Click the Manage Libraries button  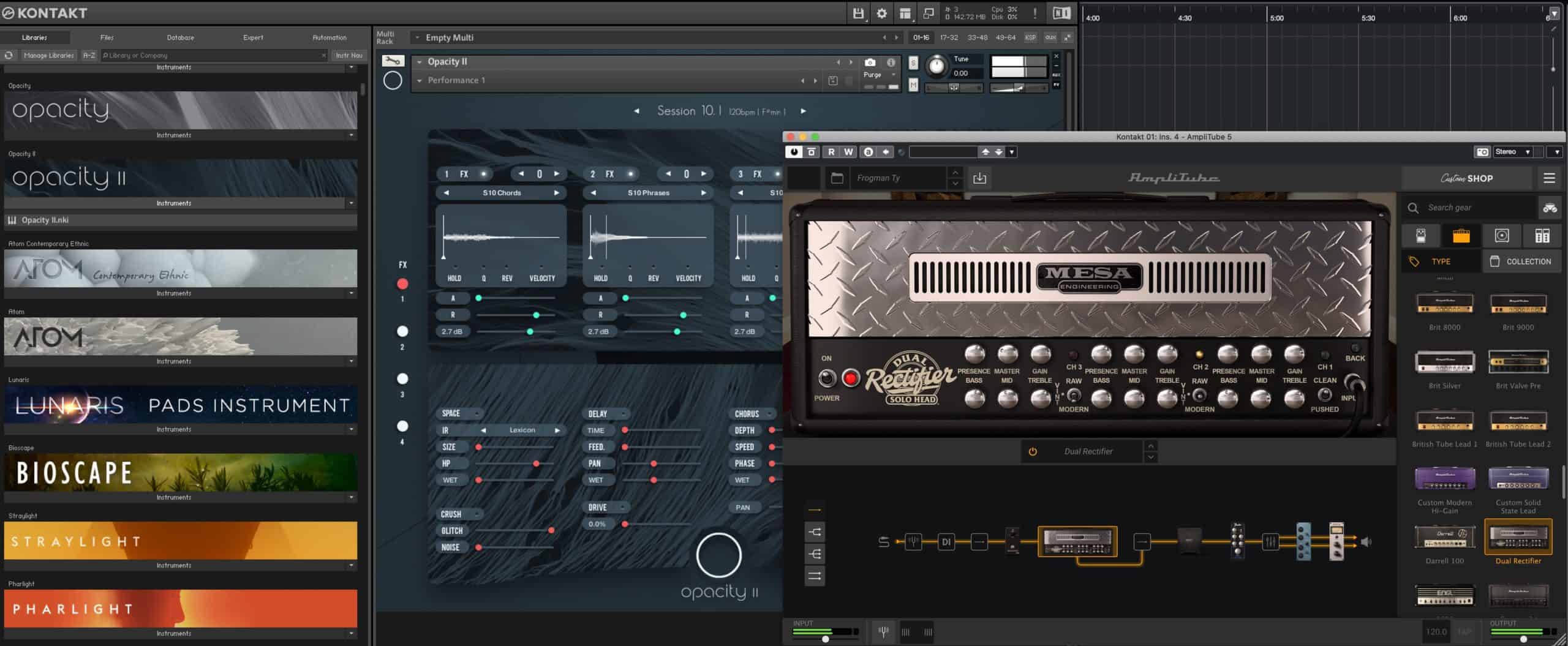tap(48, 55)
